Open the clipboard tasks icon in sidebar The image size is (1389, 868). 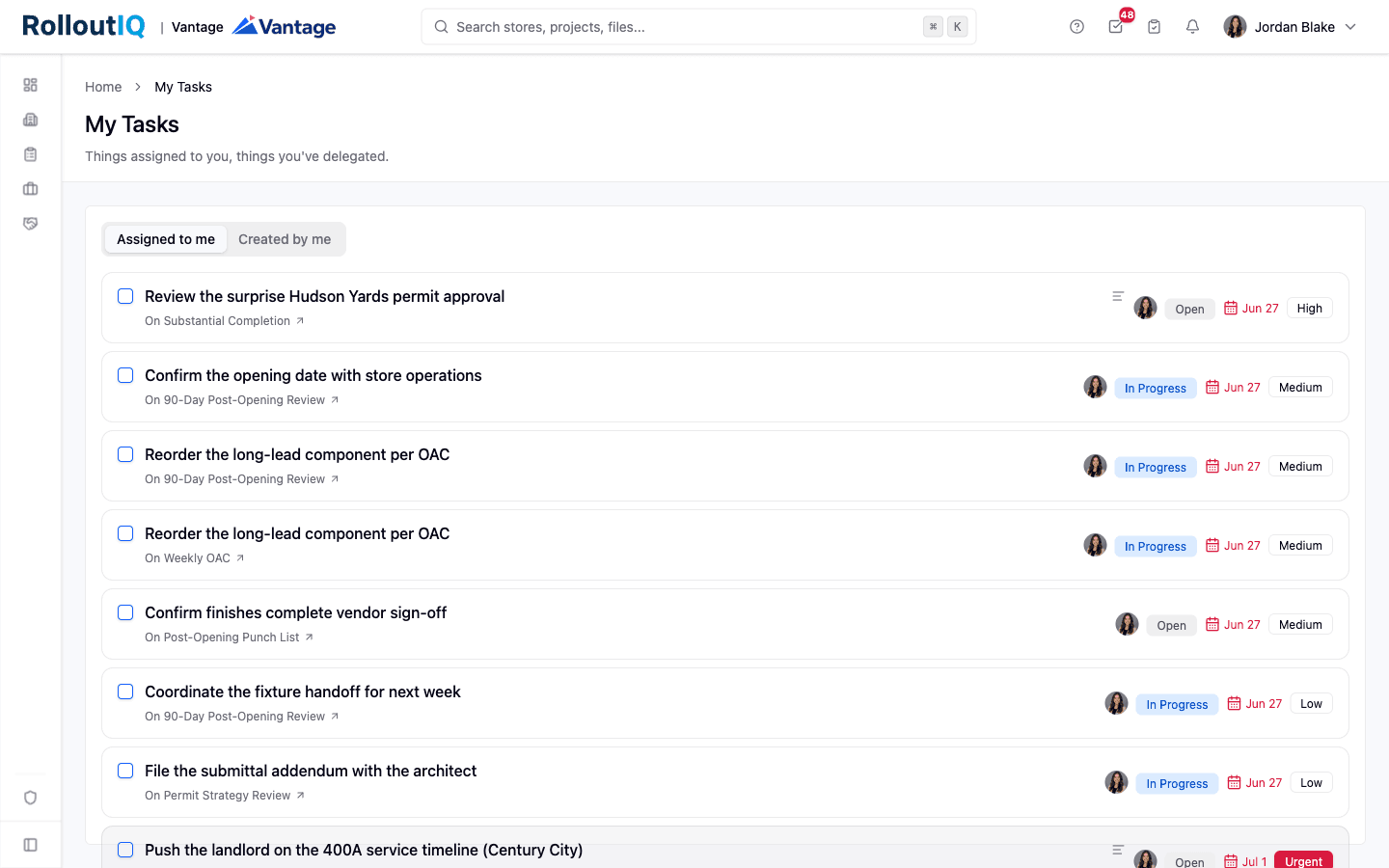[x=31, y=154]
